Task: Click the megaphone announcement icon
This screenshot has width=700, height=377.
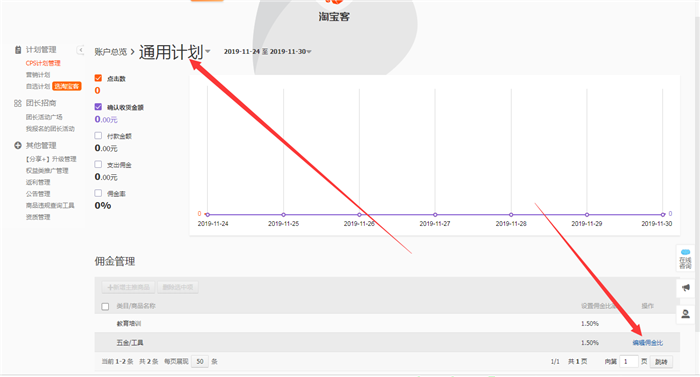Action: coord(686,288)
